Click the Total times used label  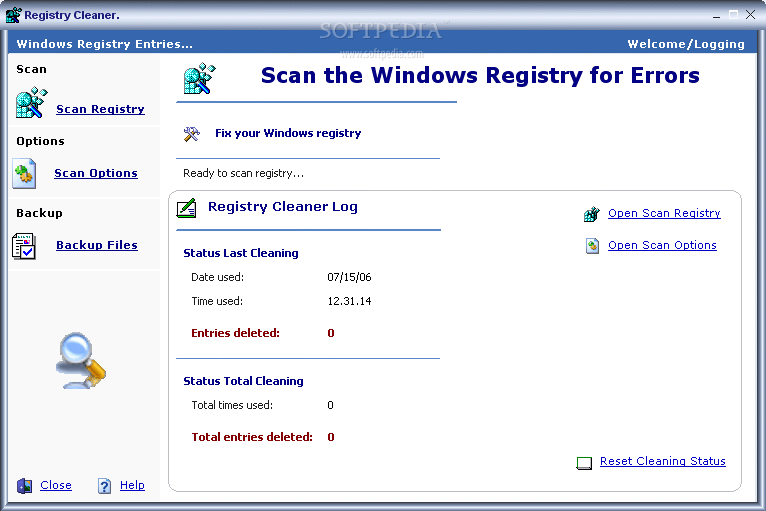232,405
